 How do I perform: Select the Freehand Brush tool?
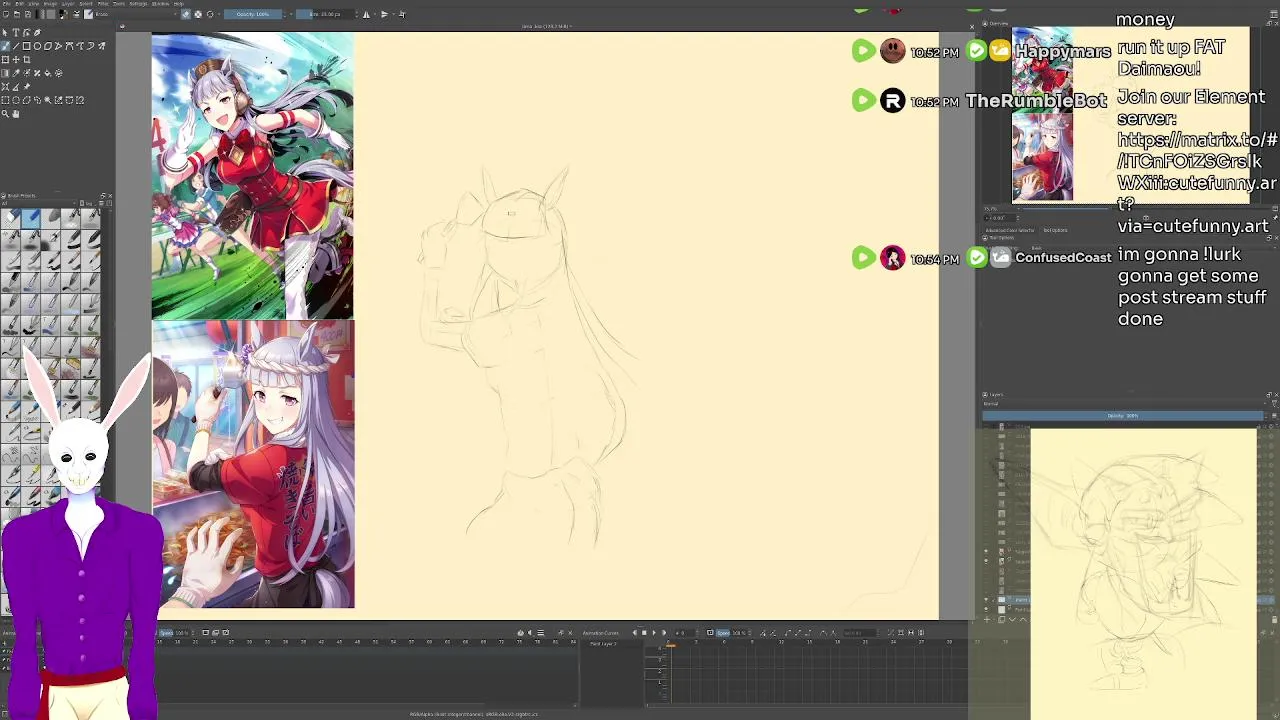tap(5, 46)
